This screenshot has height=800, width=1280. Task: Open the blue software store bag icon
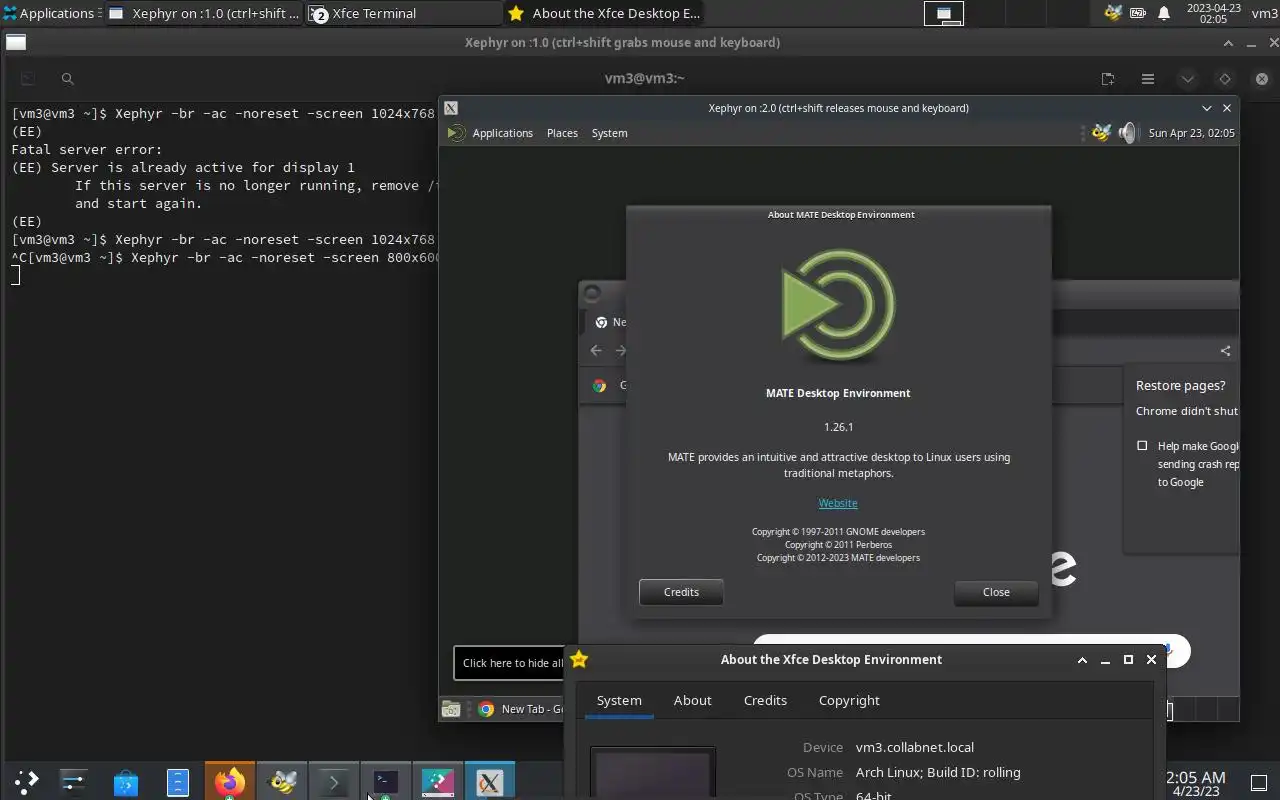pyautogui.click(x=126, y=781)
